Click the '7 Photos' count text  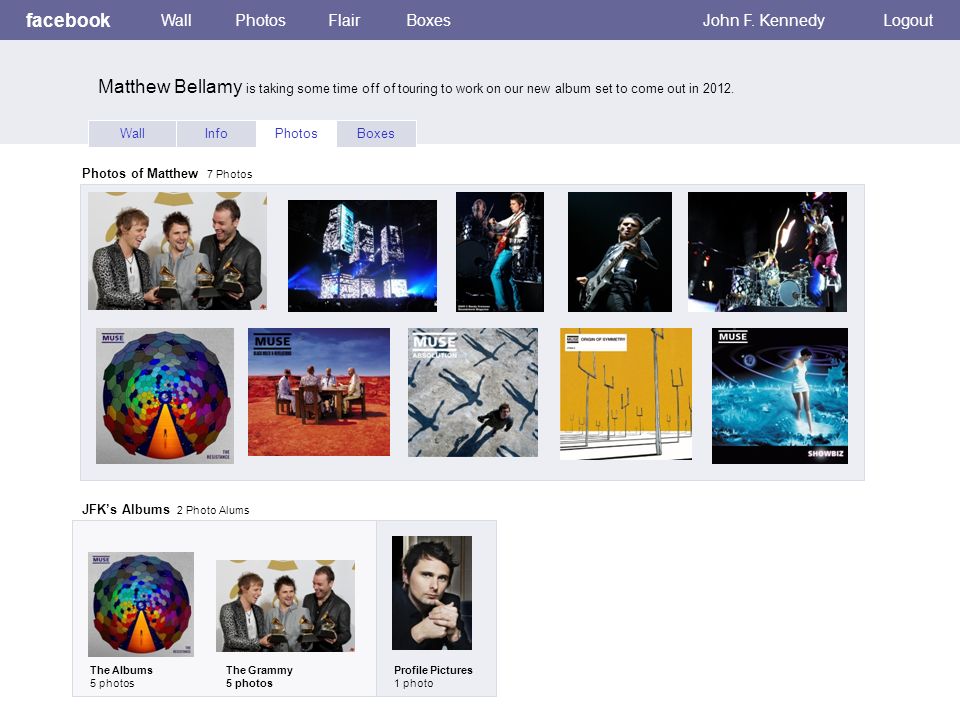point(230,174)
